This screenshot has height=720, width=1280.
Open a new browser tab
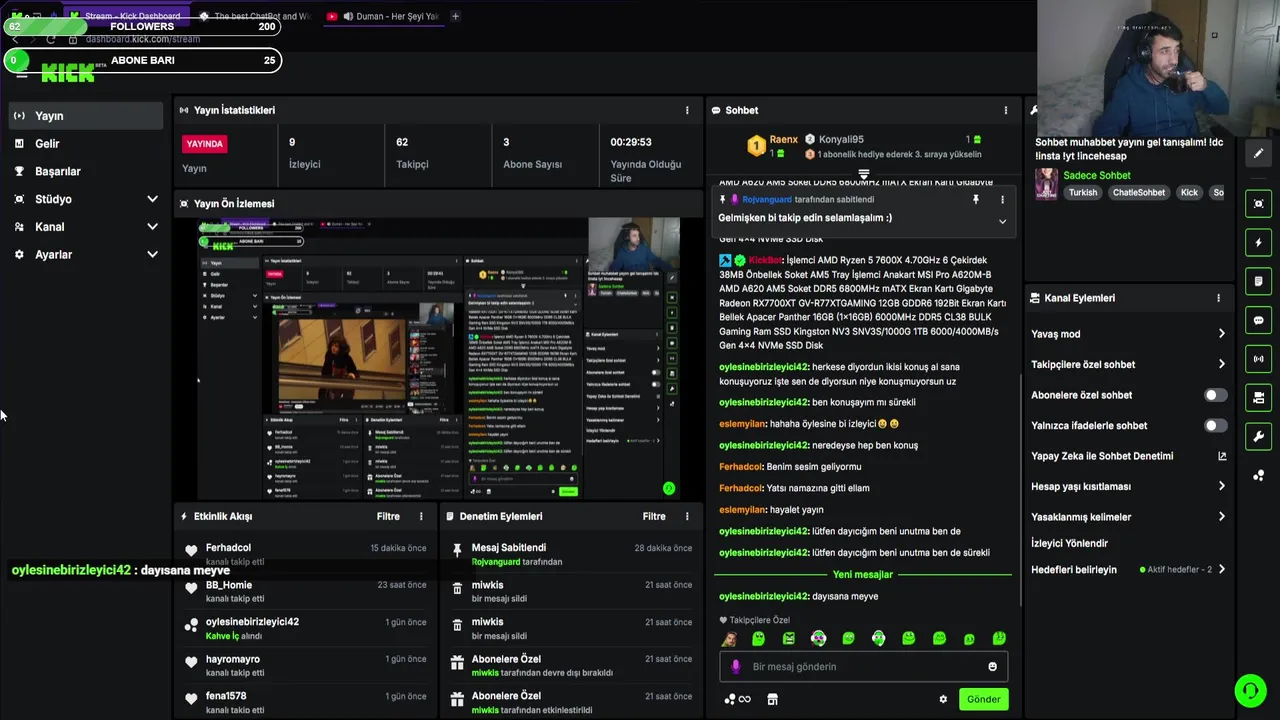455,16
